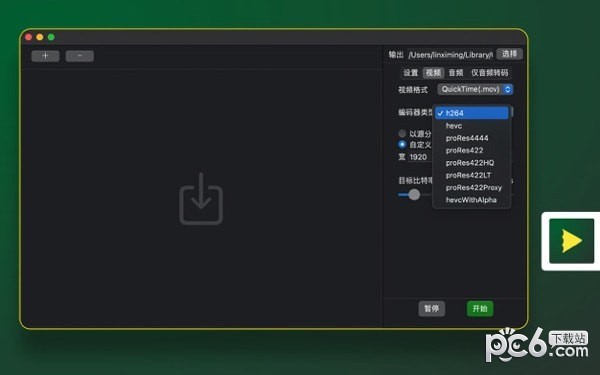600x375 pixels.
Task: Select the 自定义 radio button
Action: coord(402,145)
